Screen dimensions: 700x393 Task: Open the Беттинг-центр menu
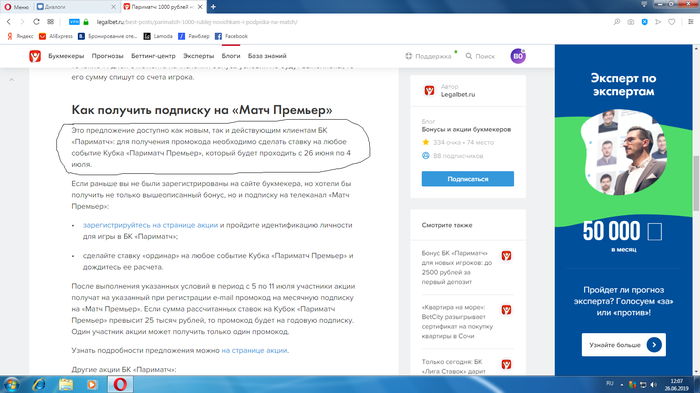153,56
